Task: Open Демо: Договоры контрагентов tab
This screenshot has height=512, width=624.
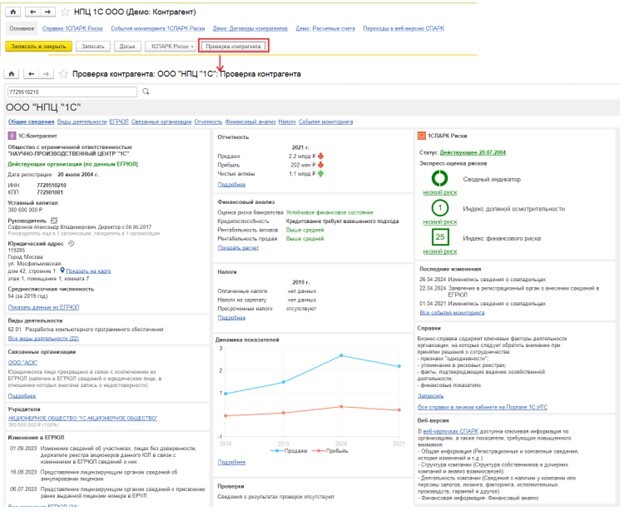Action: coord(250,29)
